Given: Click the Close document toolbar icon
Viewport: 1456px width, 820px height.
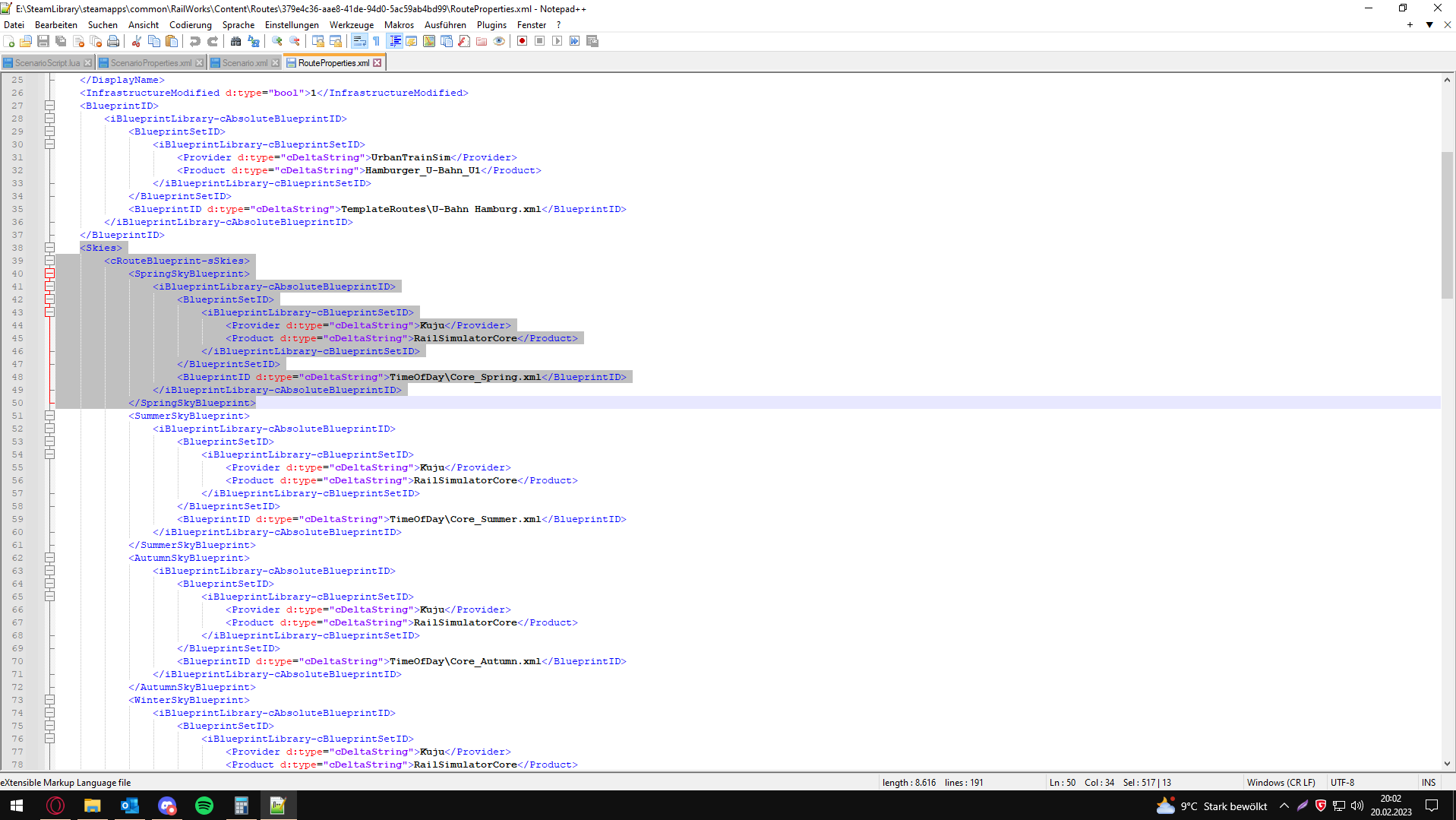Looking at the screenshot, I should (78, 41).
